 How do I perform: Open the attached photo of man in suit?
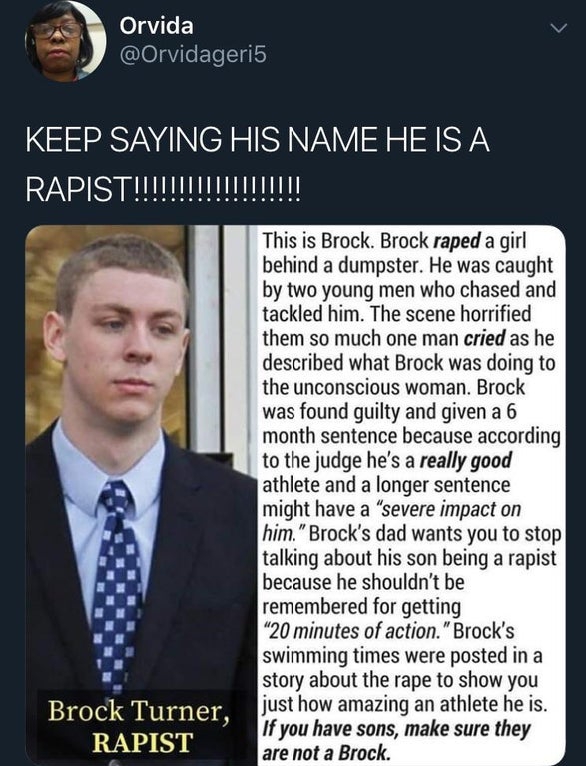click(142, 495)
